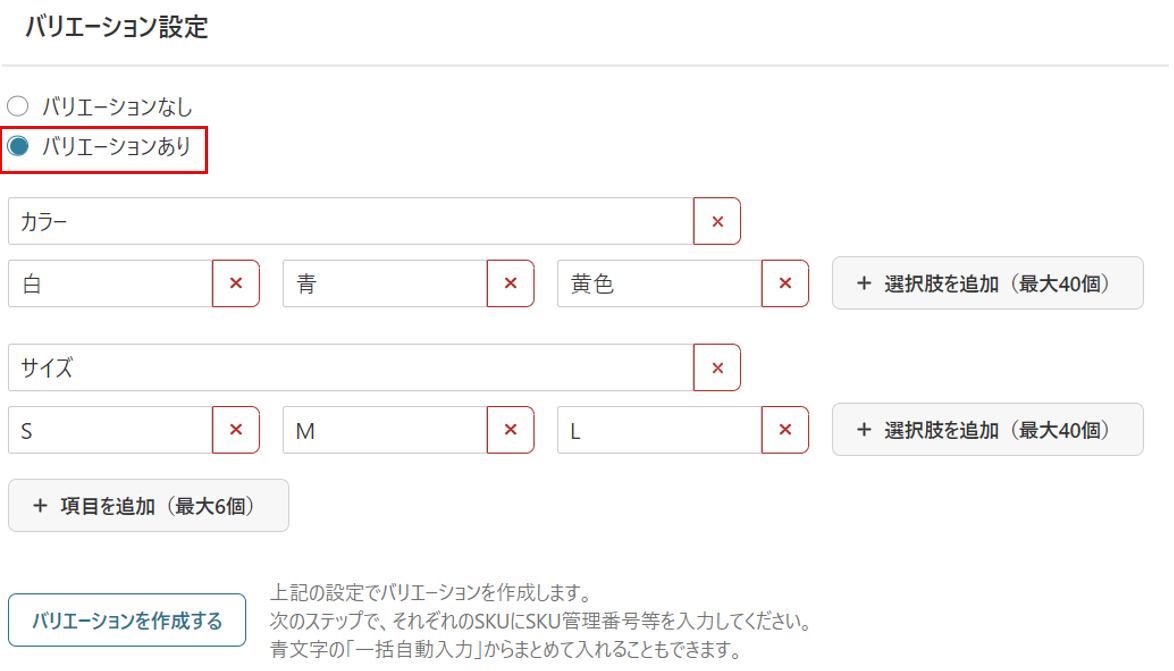Click バリエーションを作成する button
This screenshot has width=1174, height=671.
point(127,620)
